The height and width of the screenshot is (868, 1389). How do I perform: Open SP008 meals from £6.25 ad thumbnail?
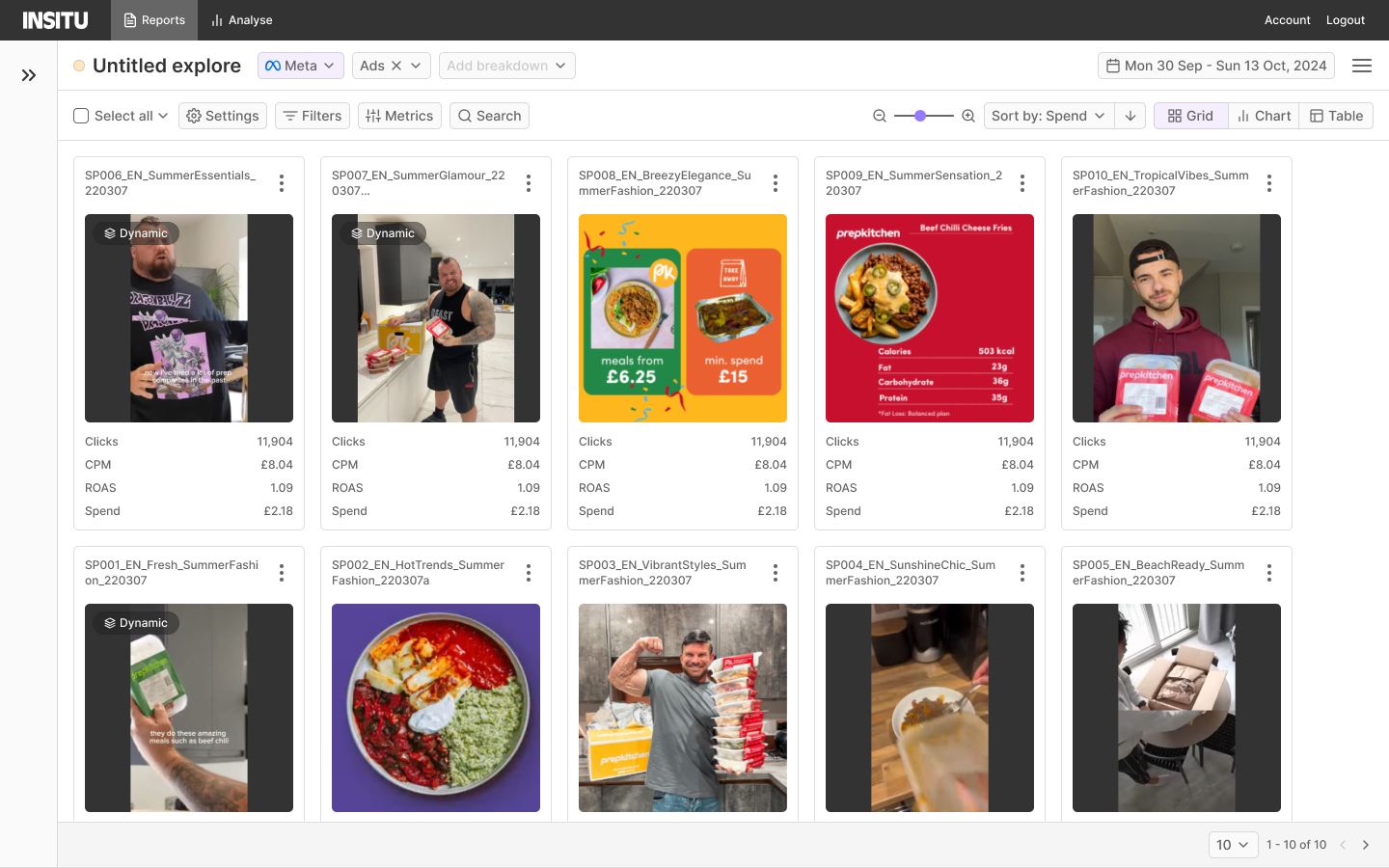683,318
